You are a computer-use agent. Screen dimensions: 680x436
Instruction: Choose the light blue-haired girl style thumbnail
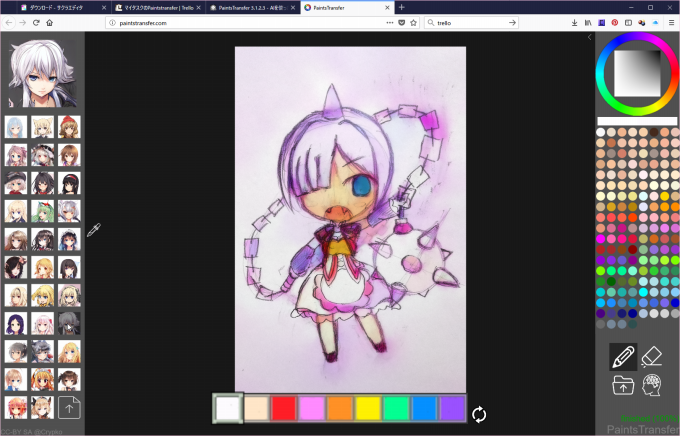pyautogui.click(x=16, y=127)
